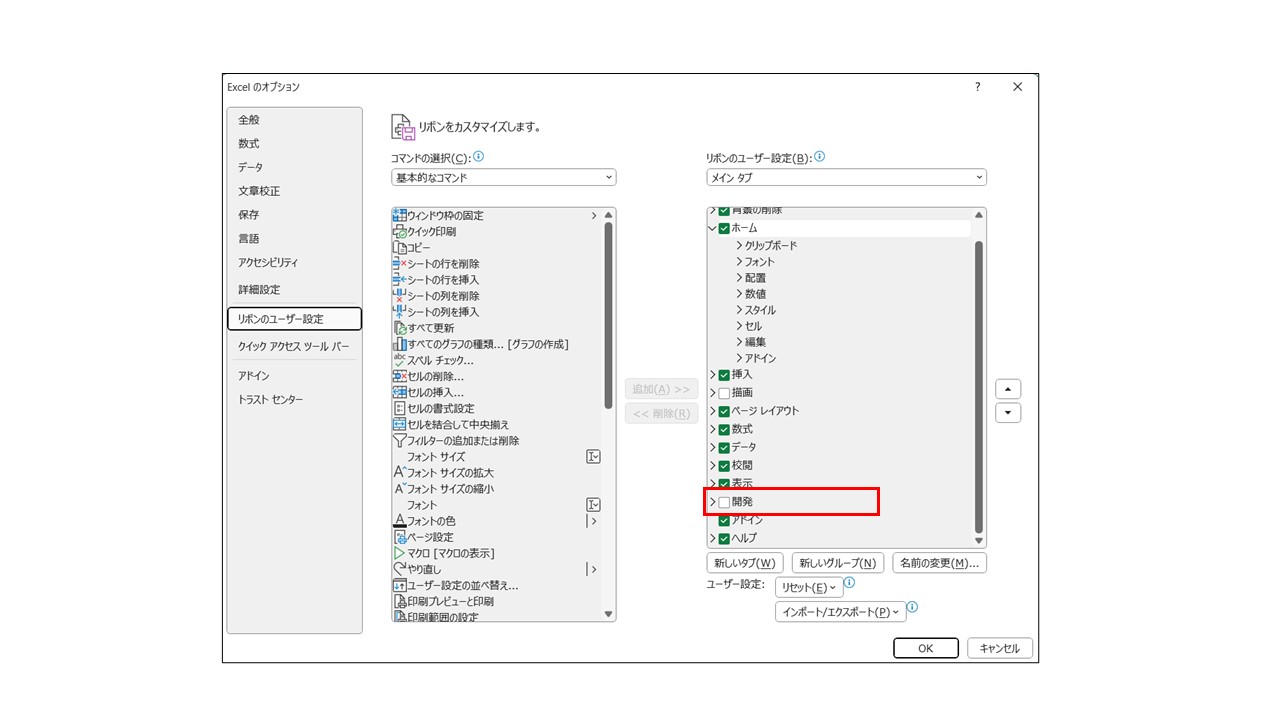1280x720 pixels.
Task: Uncheck the データ tab checkbox in ribbon list
Action: 724,447
